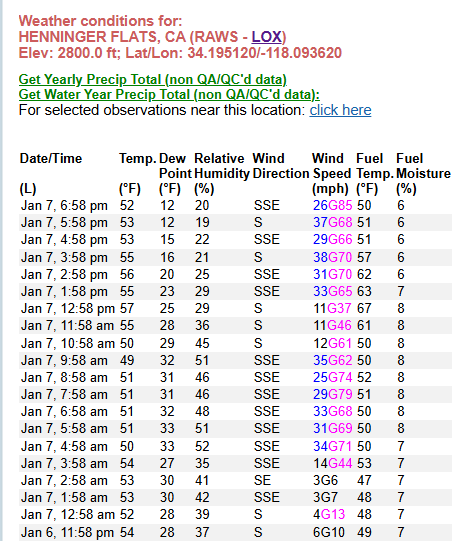Click the 'Jan 7, 3:58 pm' date cell
This screenshot has width=452, height=541.
pyautogui.click(x=64, y=257)
